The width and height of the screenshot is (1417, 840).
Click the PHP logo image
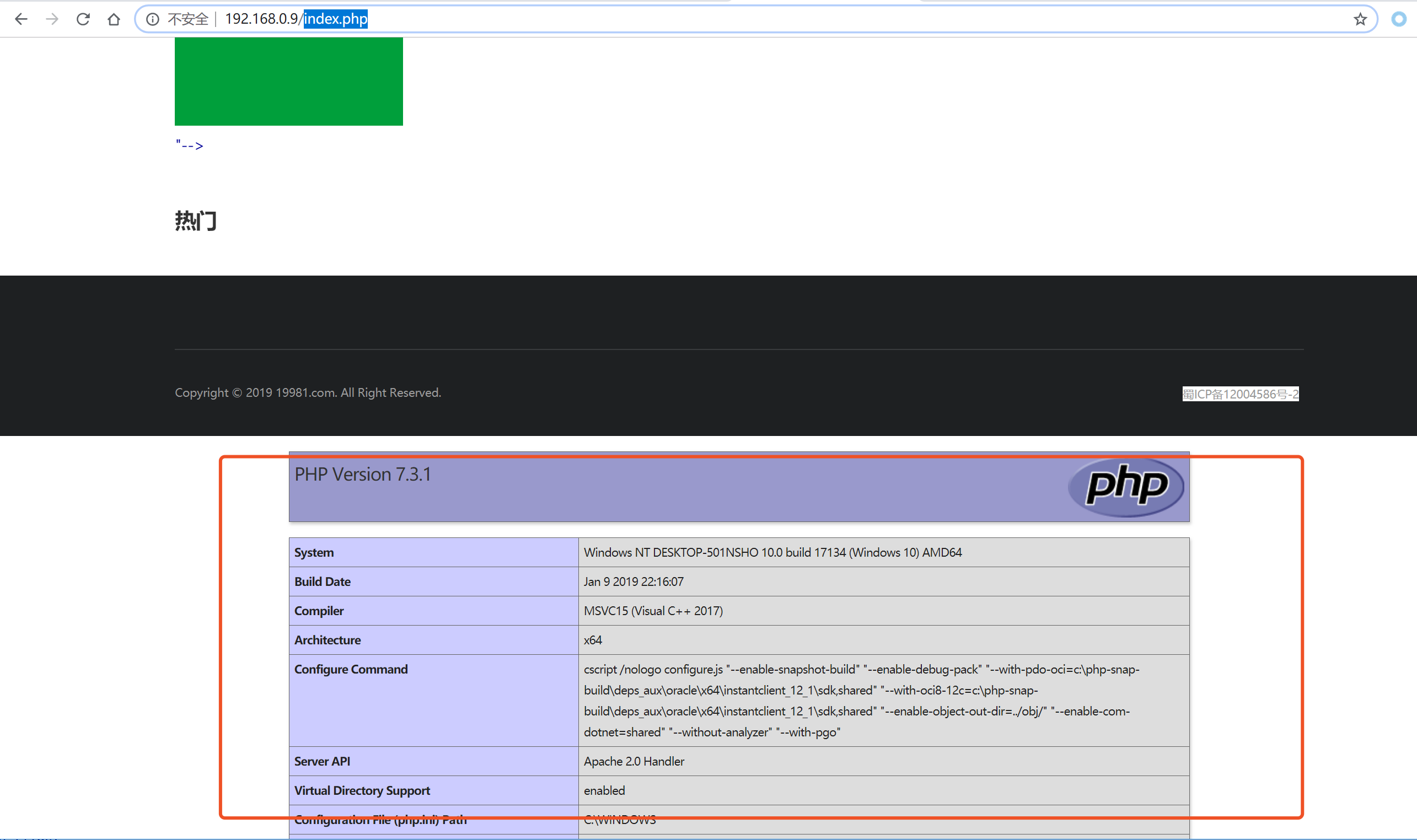click(1125, 487)
